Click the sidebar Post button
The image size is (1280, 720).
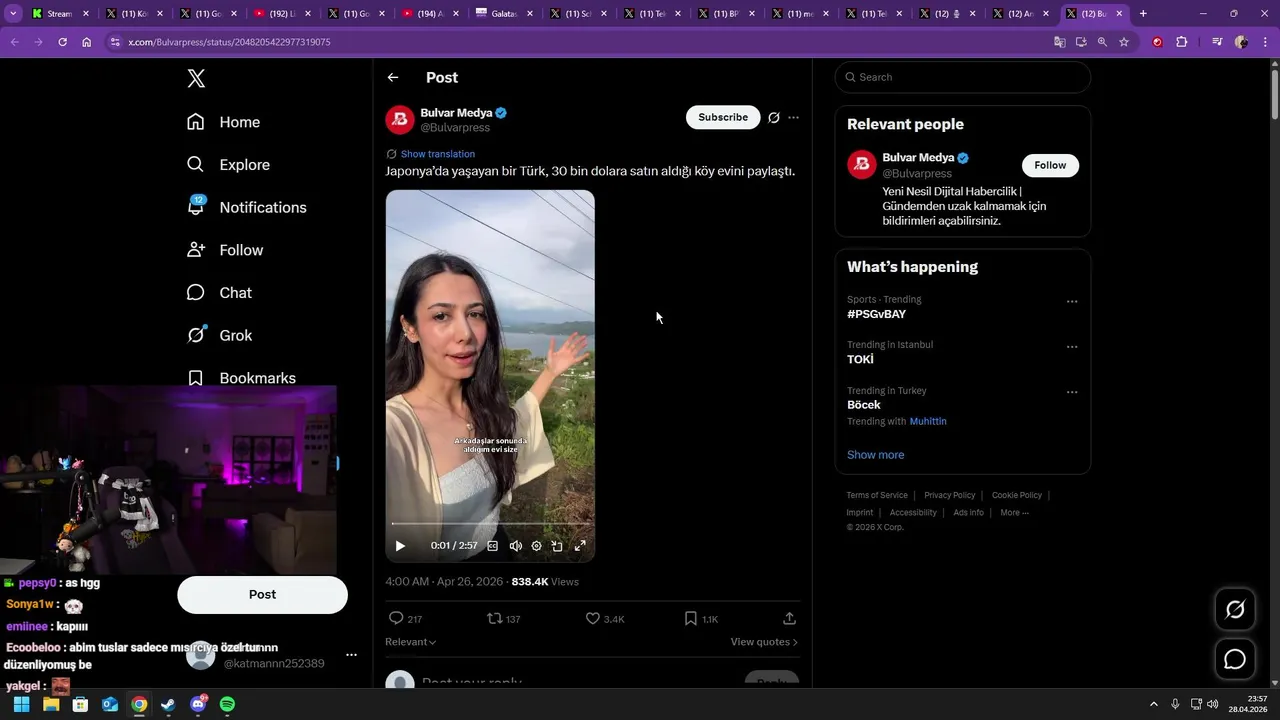(x=262, y=595)
